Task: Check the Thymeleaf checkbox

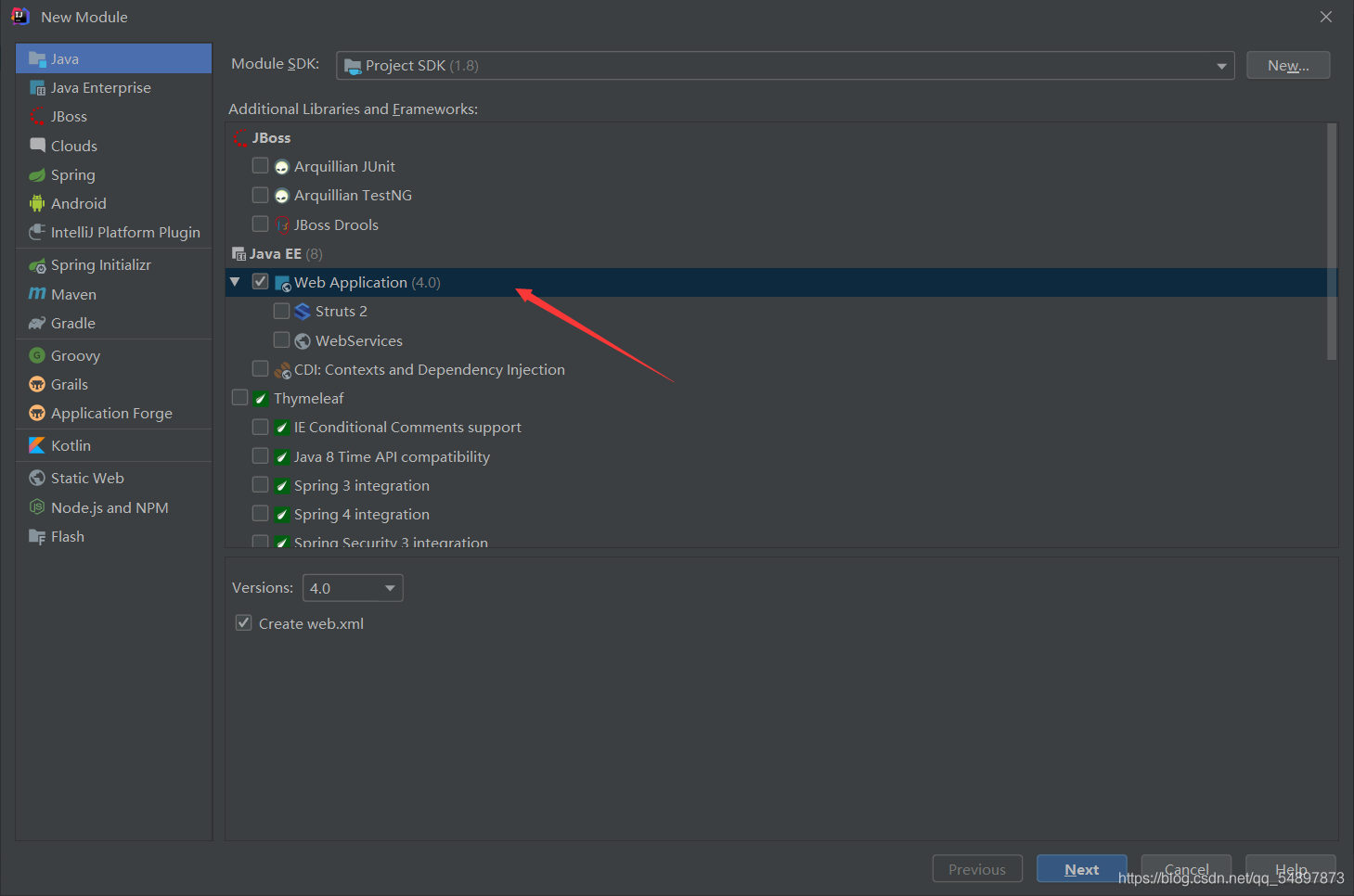Action: pos(239,397)
